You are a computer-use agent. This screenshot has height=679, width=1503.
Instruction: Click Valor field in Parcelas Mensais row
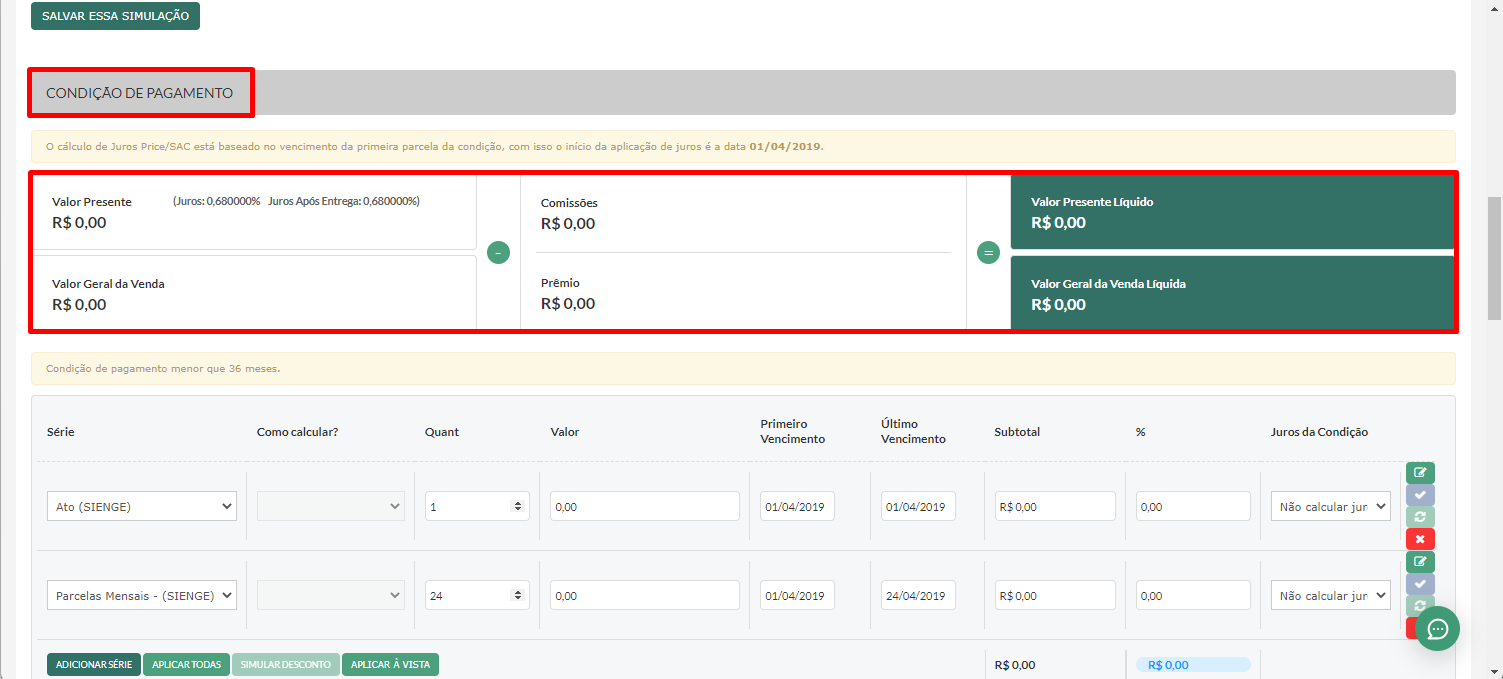coord(645,595)
